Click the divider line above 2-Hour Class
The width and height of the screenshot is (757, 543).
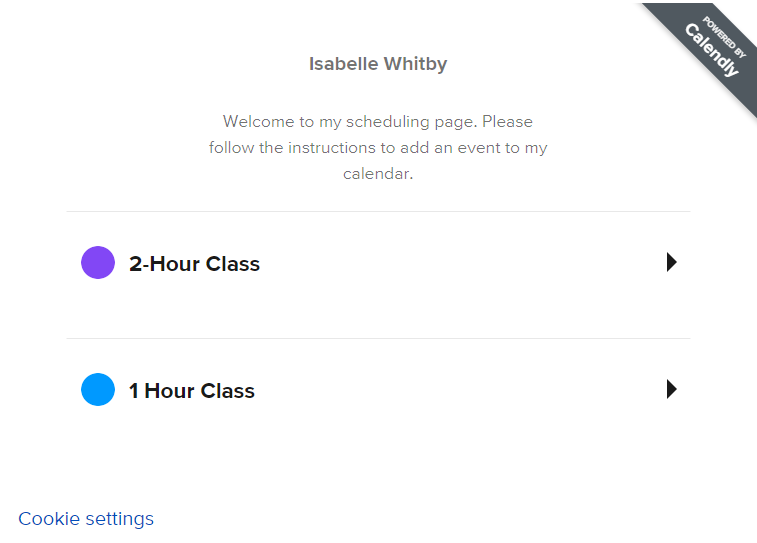pyautogui.click(x=378, y=211)
